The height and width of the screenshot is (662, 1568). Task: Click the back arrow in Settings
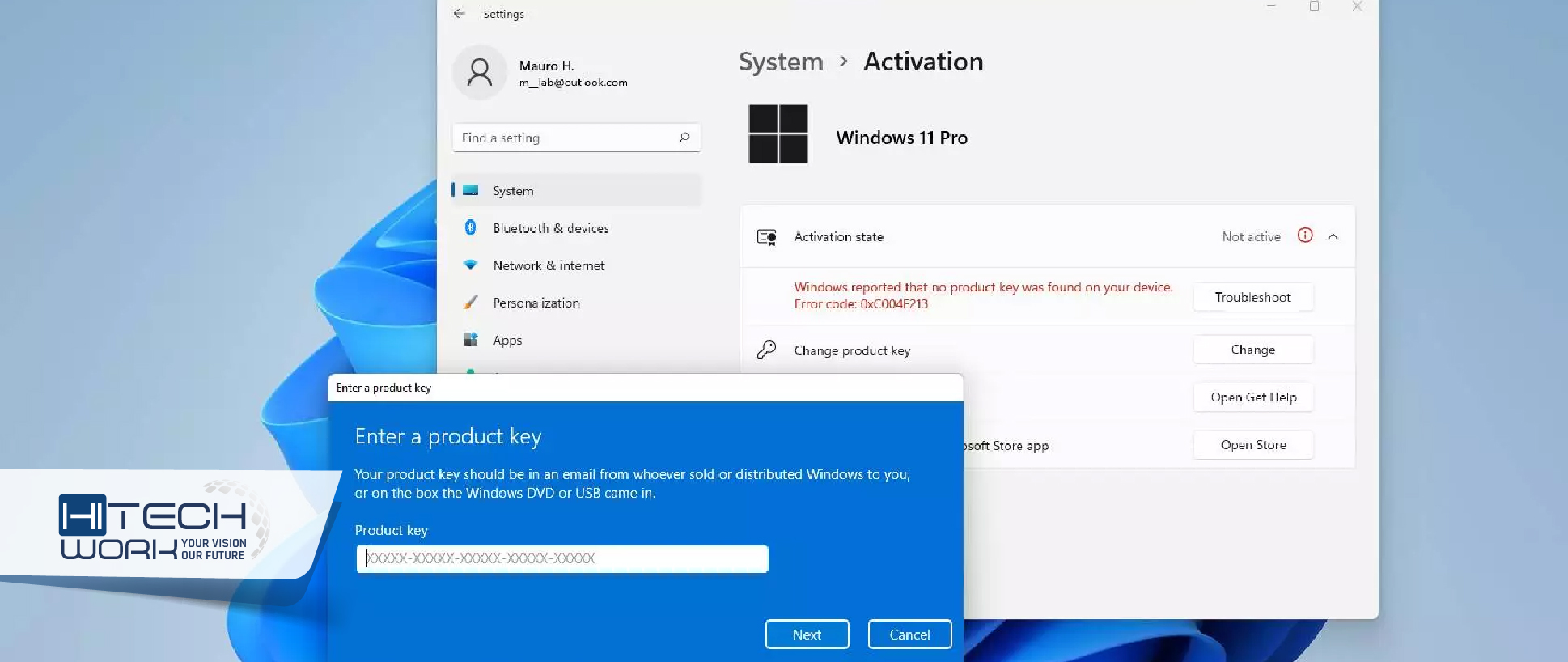(460, 14)
